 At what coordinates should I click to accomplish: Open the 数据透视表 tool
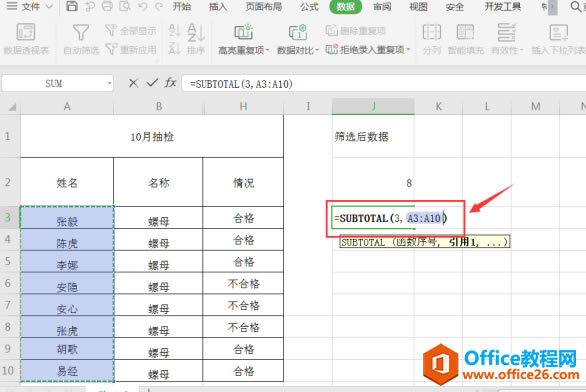point(26,38)
